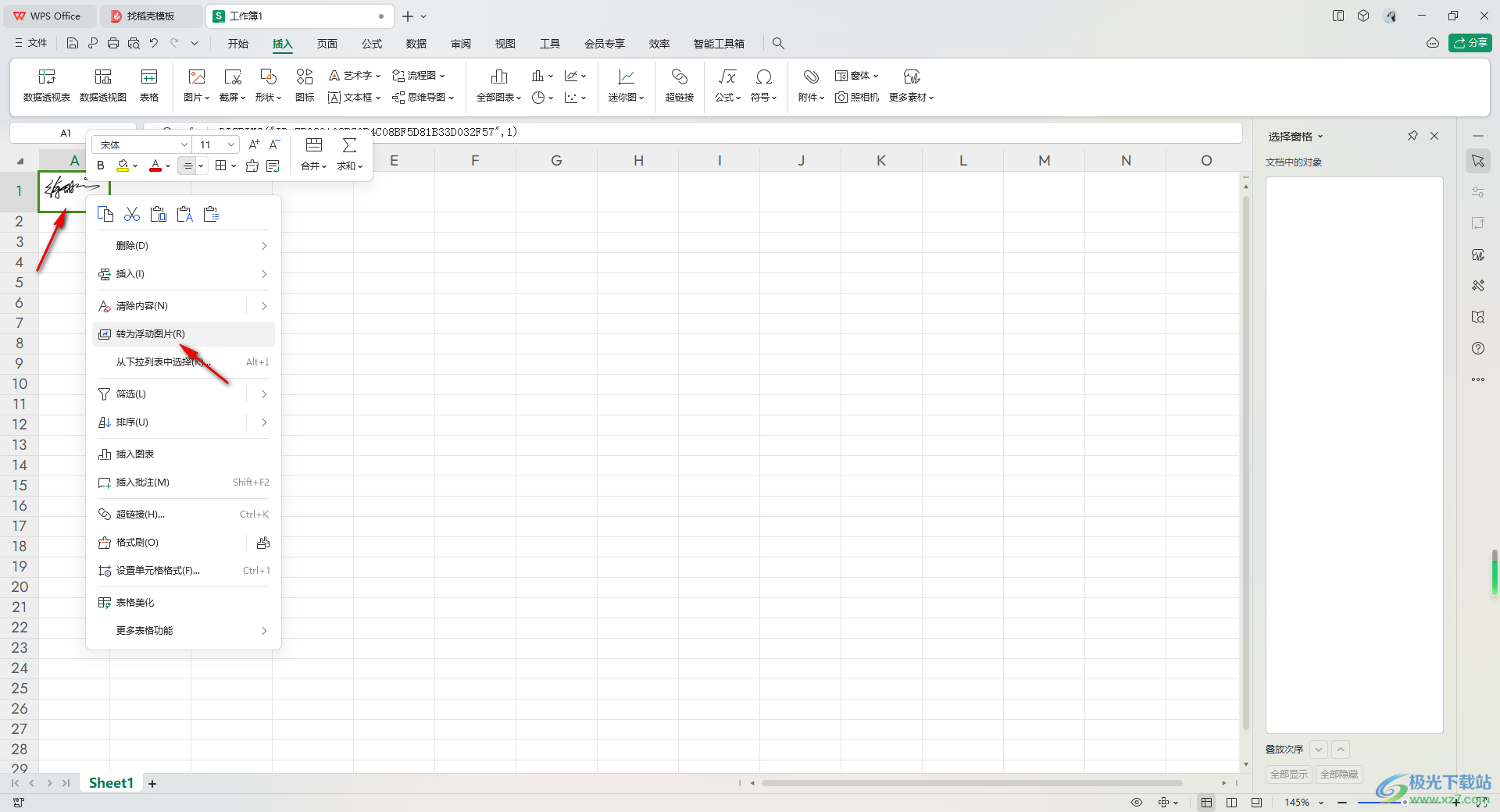Click the PivotChart icon in ribbon
This screenshot has height=812, width=1500.
coord(103,85)
